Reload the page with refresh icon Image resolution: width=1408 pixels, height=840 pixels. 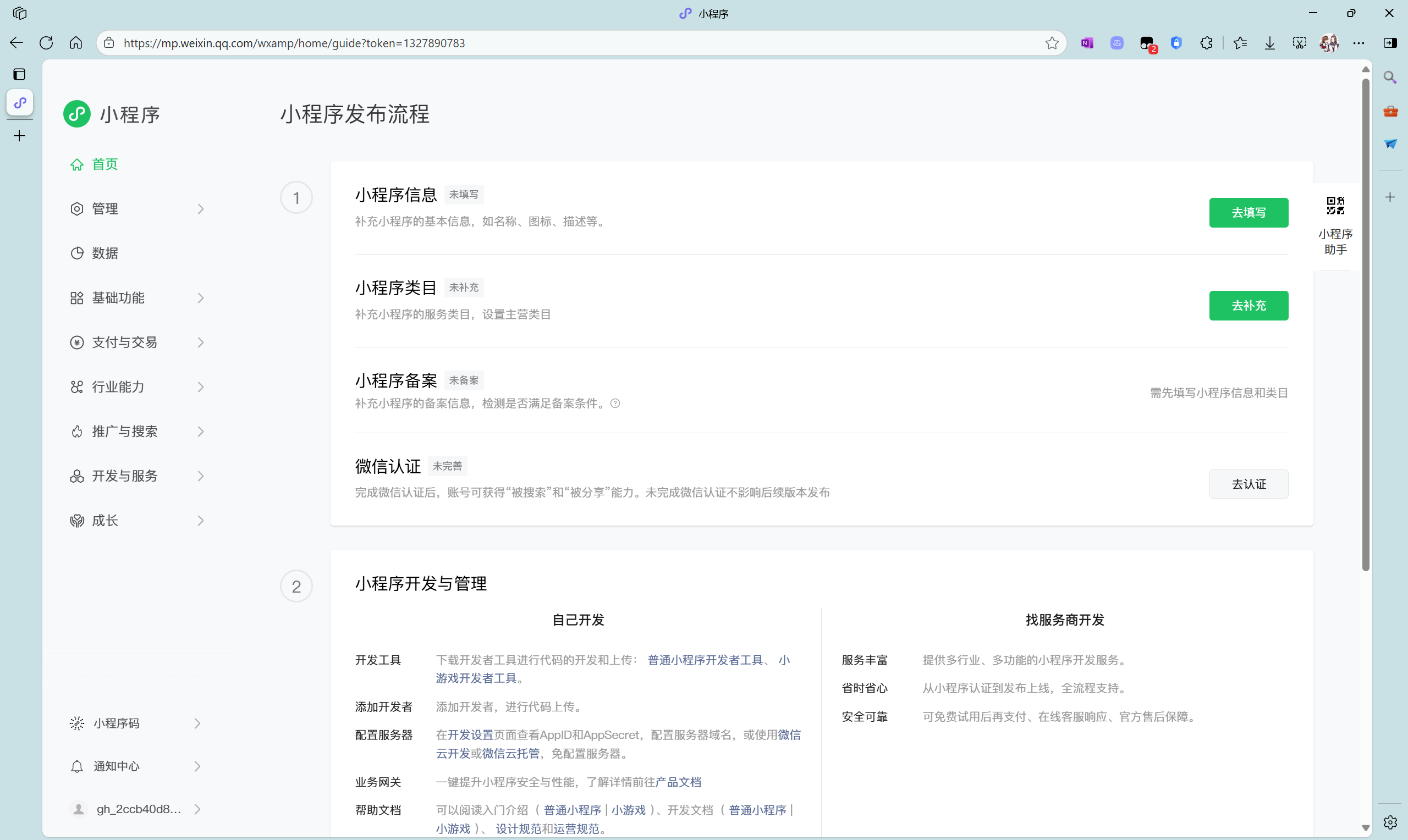[x=46, y=43]
